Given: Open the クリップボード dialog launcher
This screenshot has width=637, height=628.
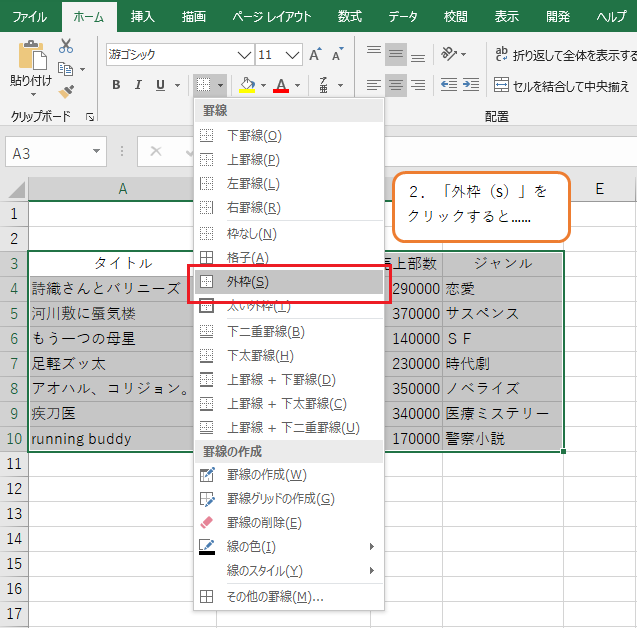Looking at the screenshot, I should [x=90, y=117].
